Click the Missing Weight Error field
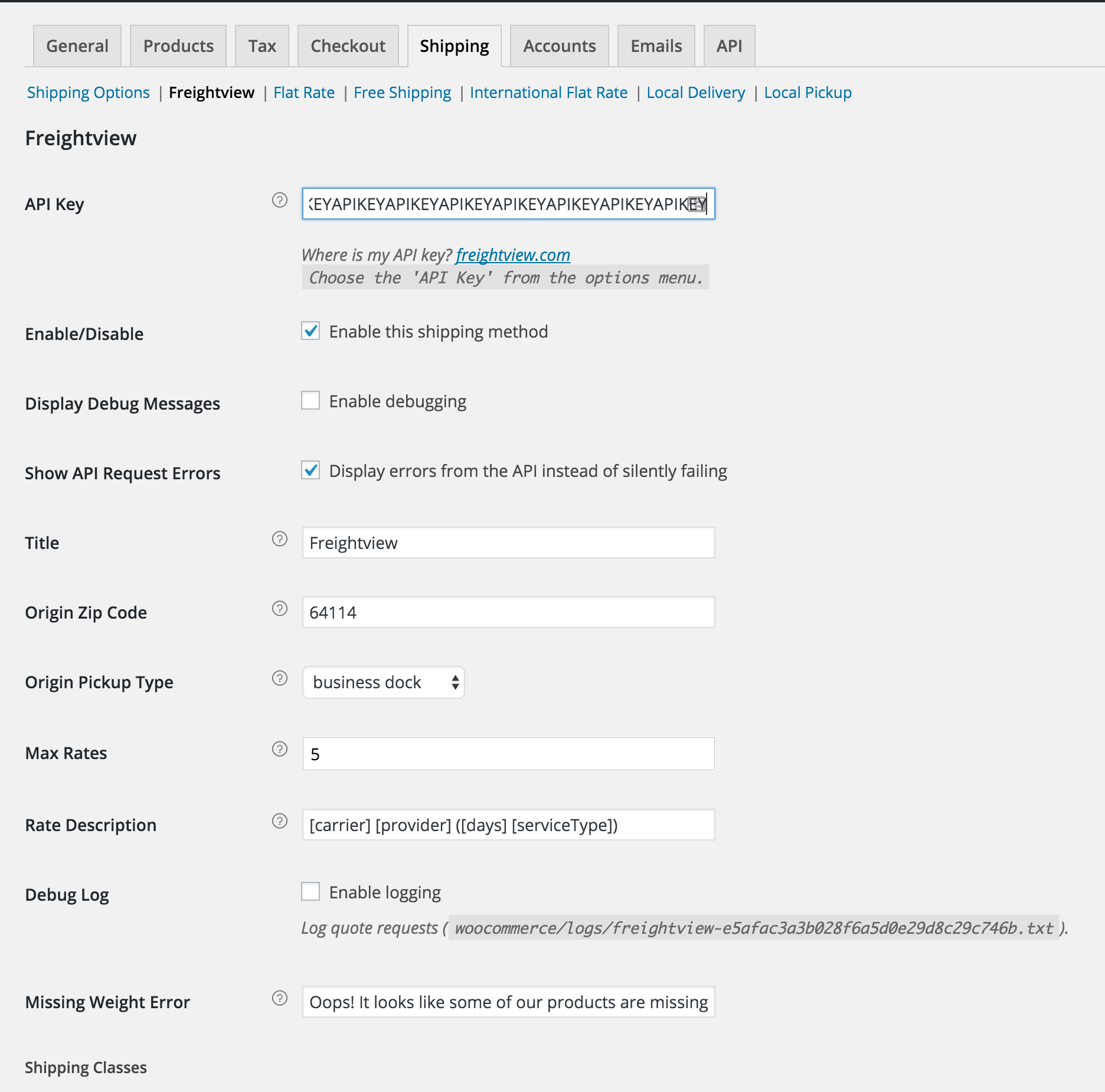The image size is (1105, 1092). tap(509, 1002)
